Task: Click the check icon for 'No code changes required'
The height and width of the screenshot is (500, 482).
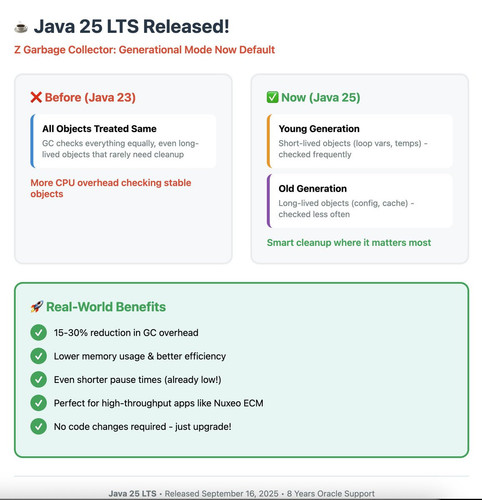Action: click(39, 426)
